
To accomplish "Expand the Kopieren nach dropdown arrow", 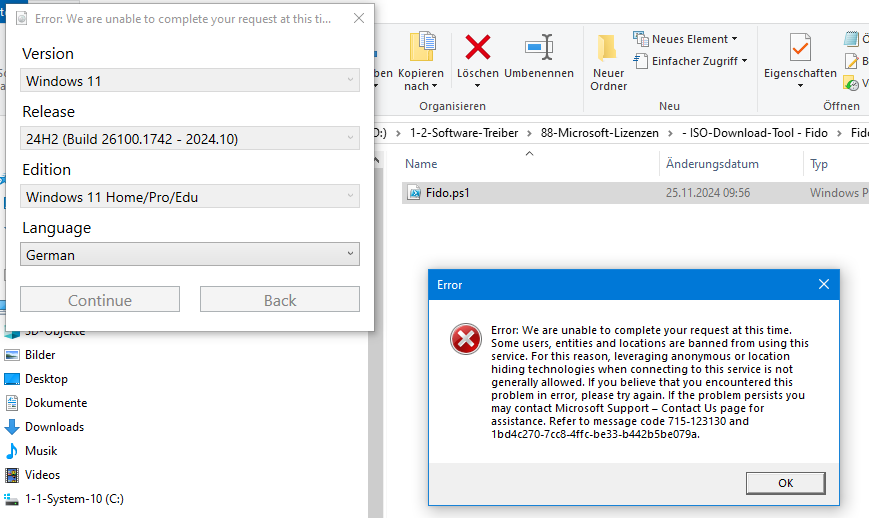I will (x=434, y=86).
